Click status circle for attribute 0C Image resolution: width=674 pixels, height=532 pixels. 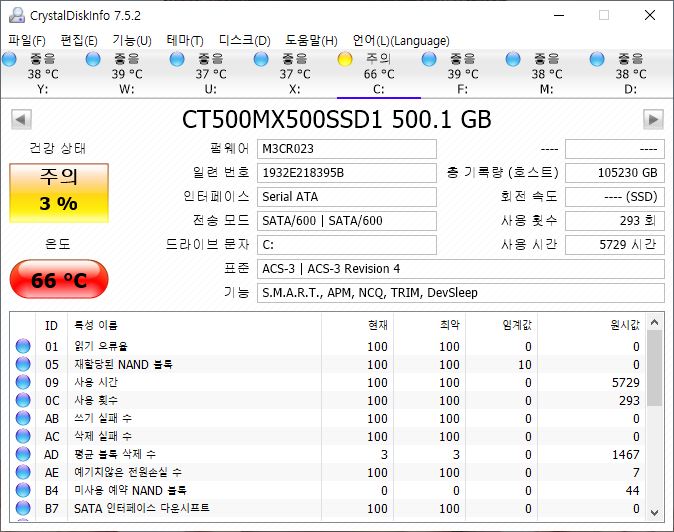23,400
